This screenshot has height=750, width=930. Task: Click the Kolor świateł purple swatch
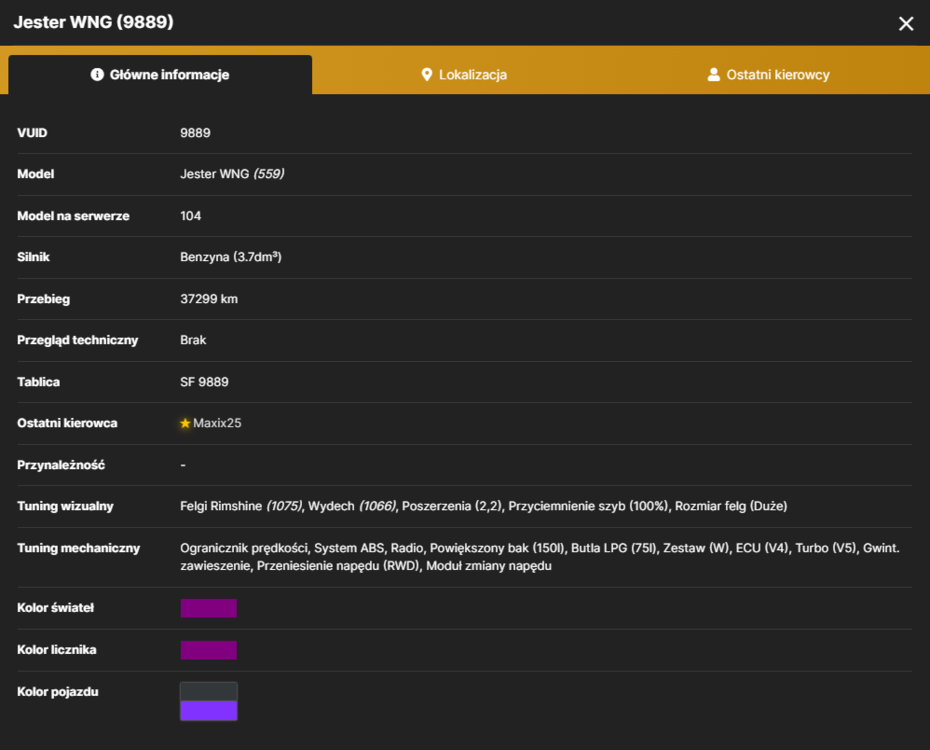[209, 608]
